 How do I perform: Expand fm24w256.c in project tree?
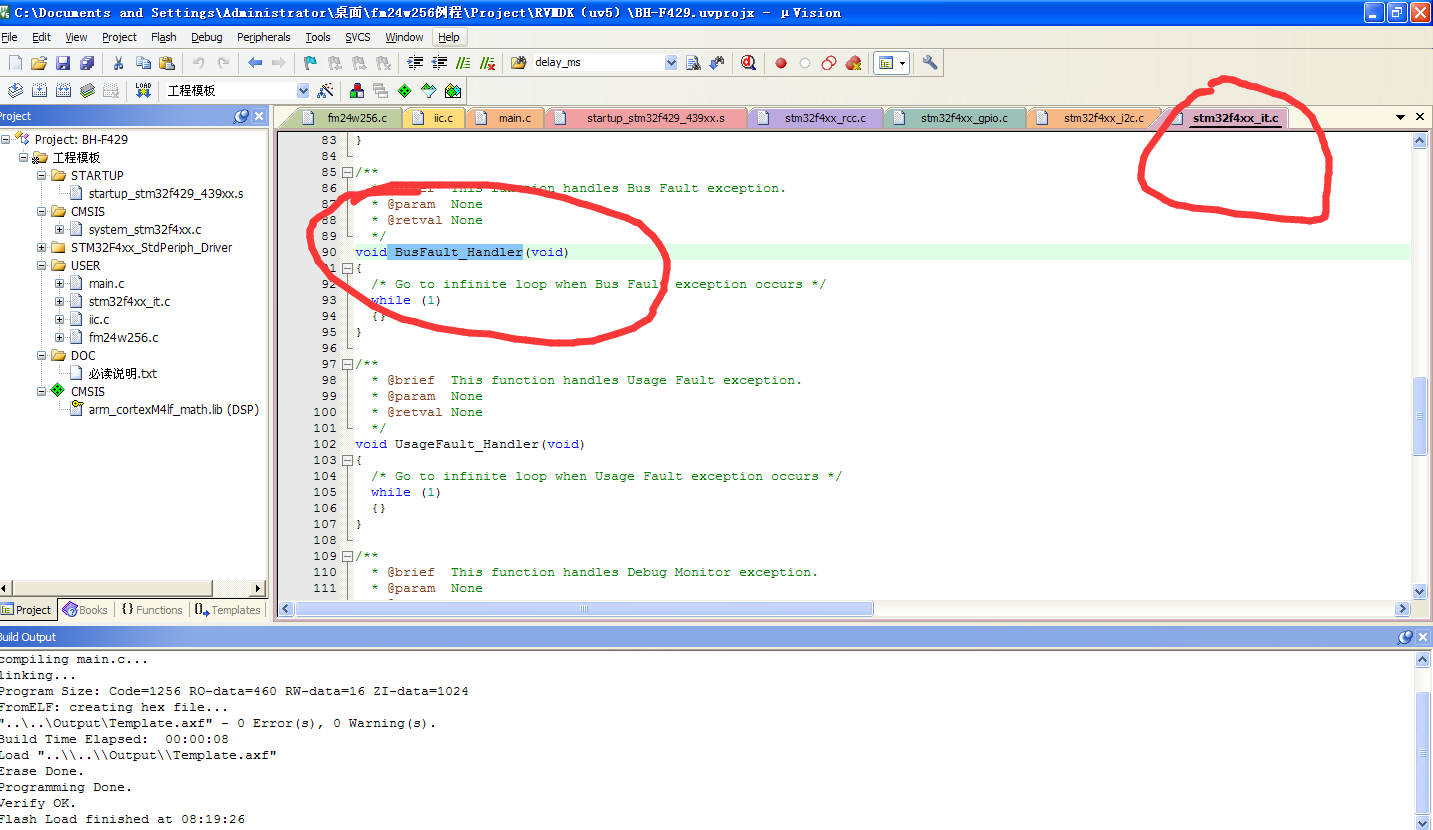pos(60,338)
